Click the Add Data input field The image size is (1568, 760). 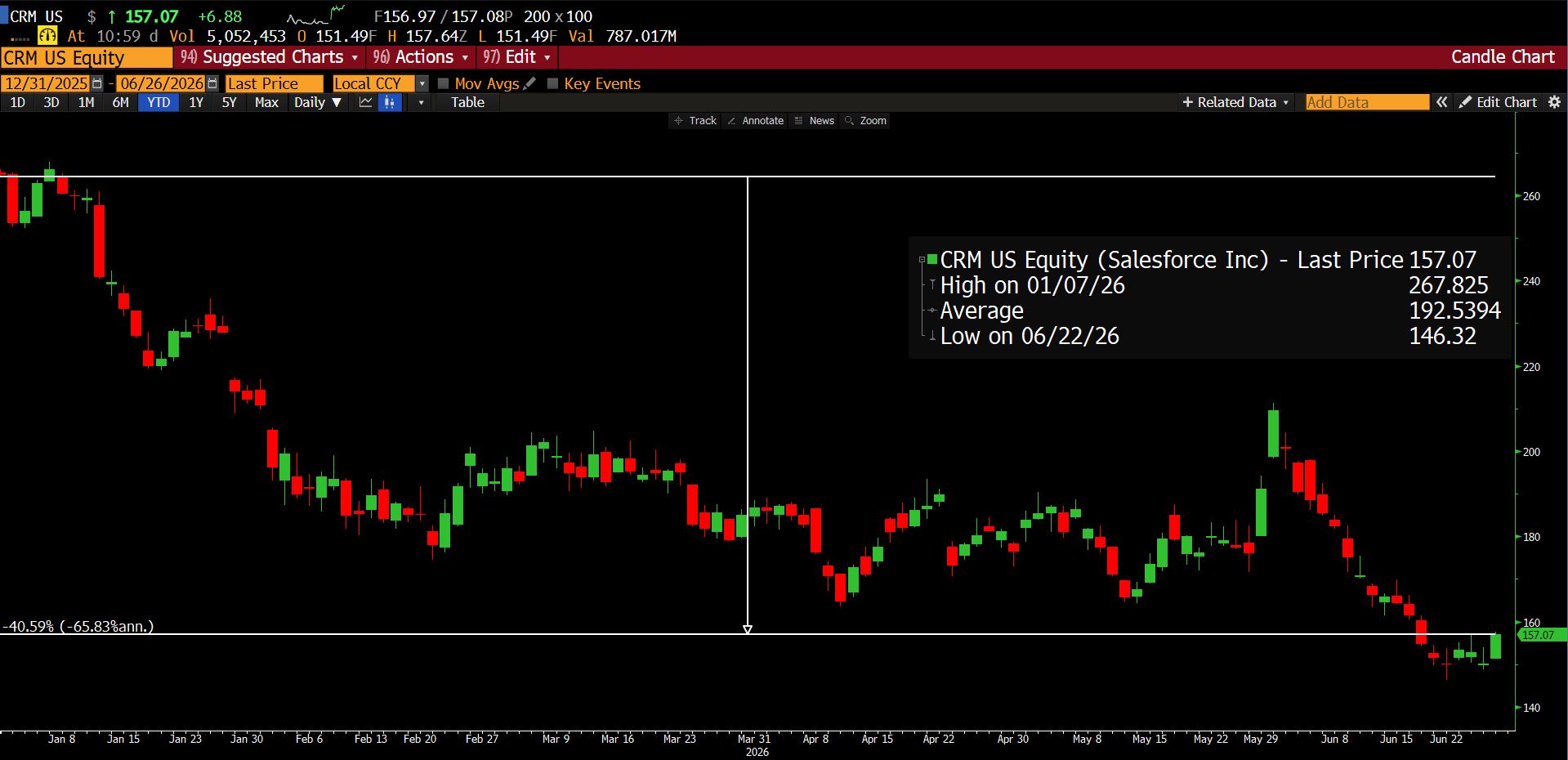[x=1367, y=102]
